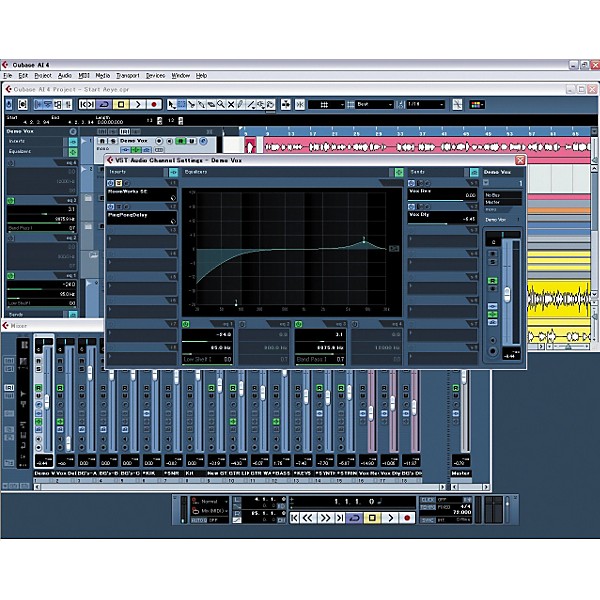Click the Mixer horizontal scrollbar

[x=240, y=487]
